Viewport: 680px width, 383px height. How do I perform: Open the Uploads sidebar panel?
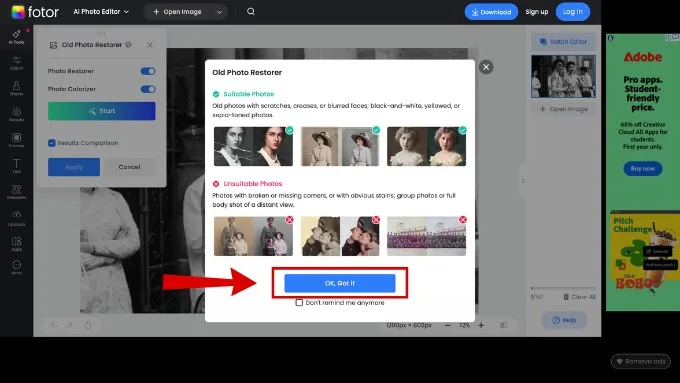coord(16,218)
